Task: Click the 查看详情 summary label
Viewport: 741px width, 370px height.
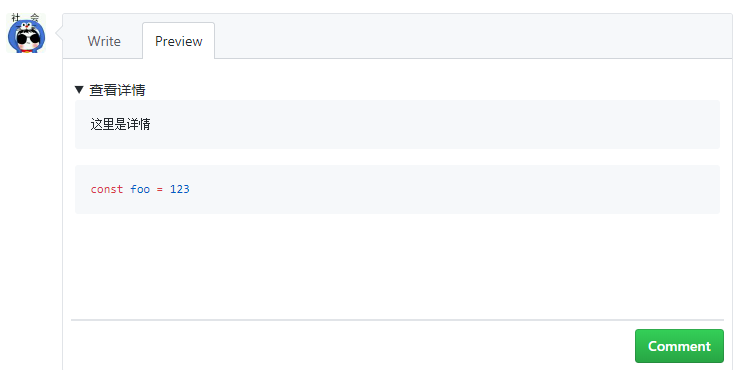Action: point(117,90)
